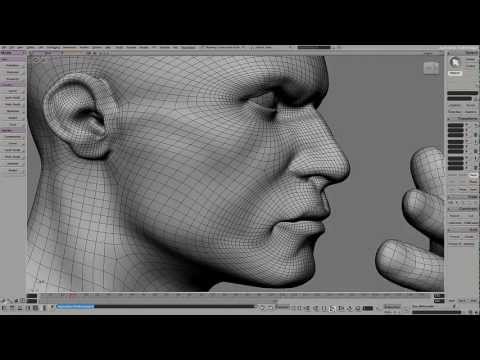Open the Model module switcher at panel top
480x360 pixels.
12,53
